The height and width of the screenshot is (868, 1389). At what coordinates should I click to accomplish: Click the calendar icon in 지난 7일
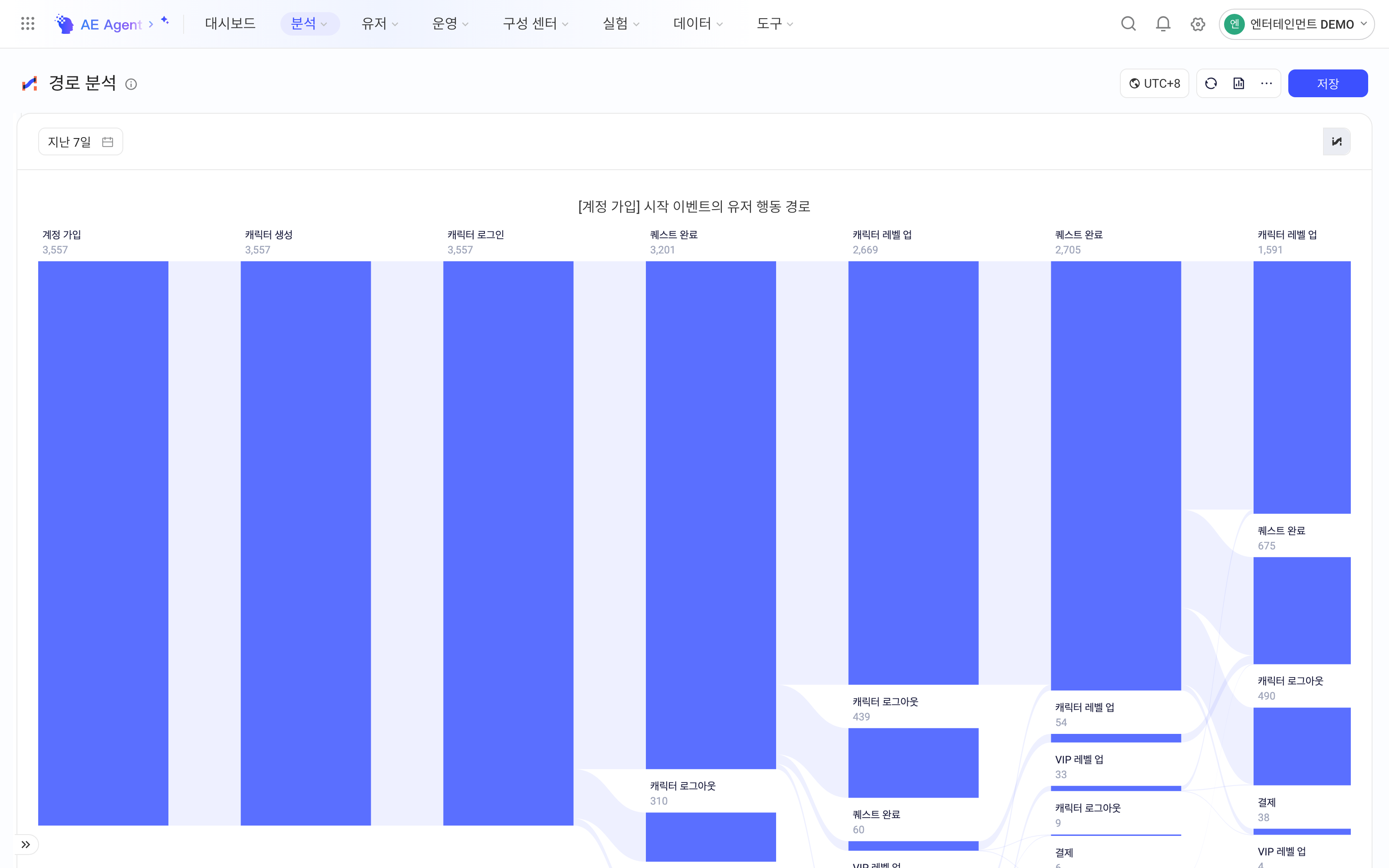click(107, 142)
